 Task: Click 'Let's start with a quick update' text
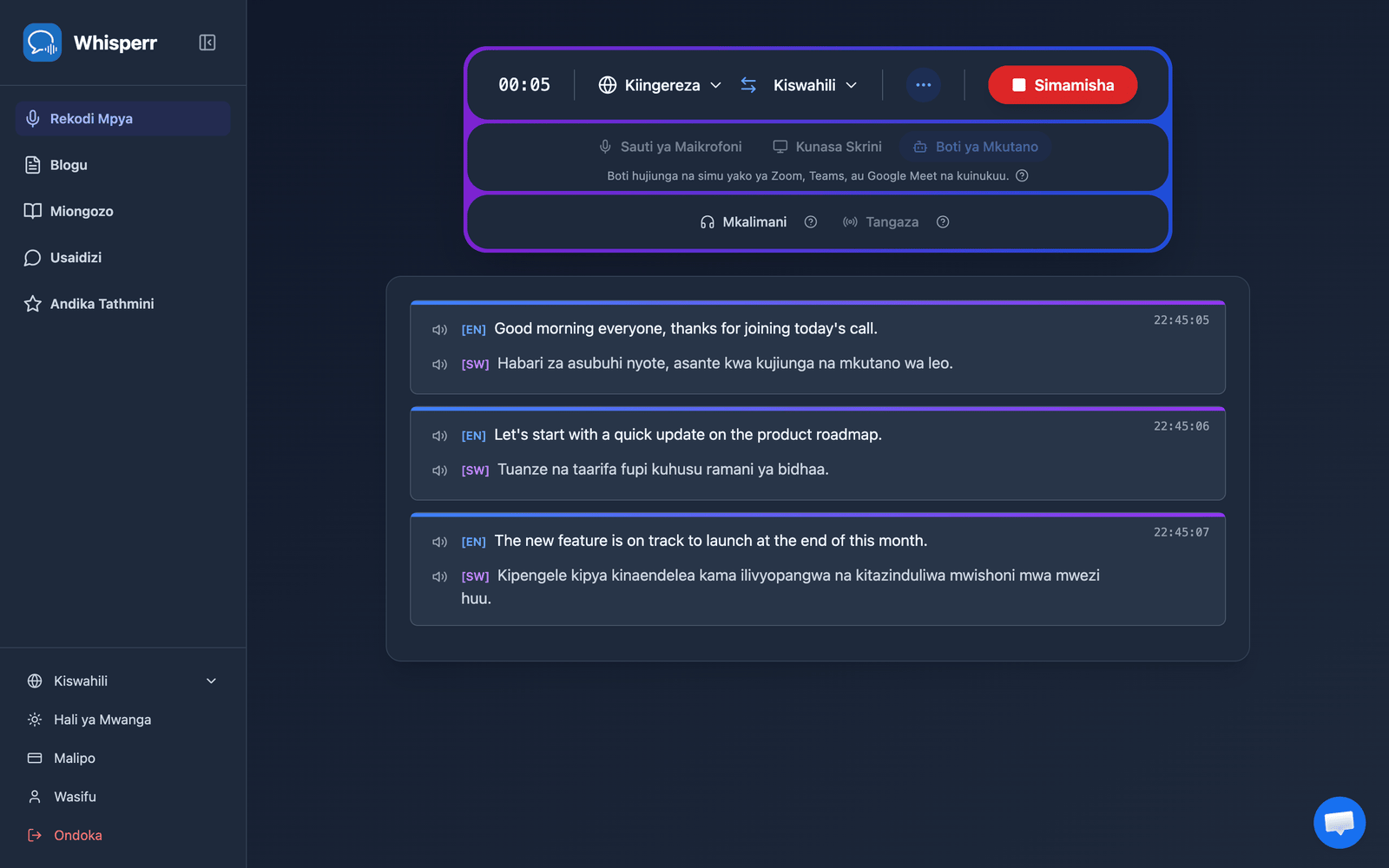tap(688, 434)
